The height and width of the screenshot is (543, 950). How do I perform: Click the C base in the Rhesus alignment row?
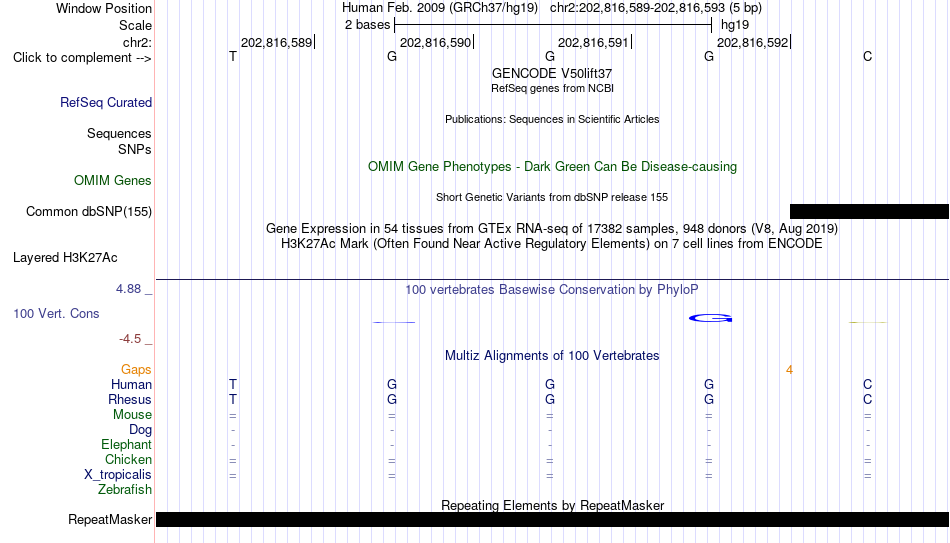click(868, 400)
